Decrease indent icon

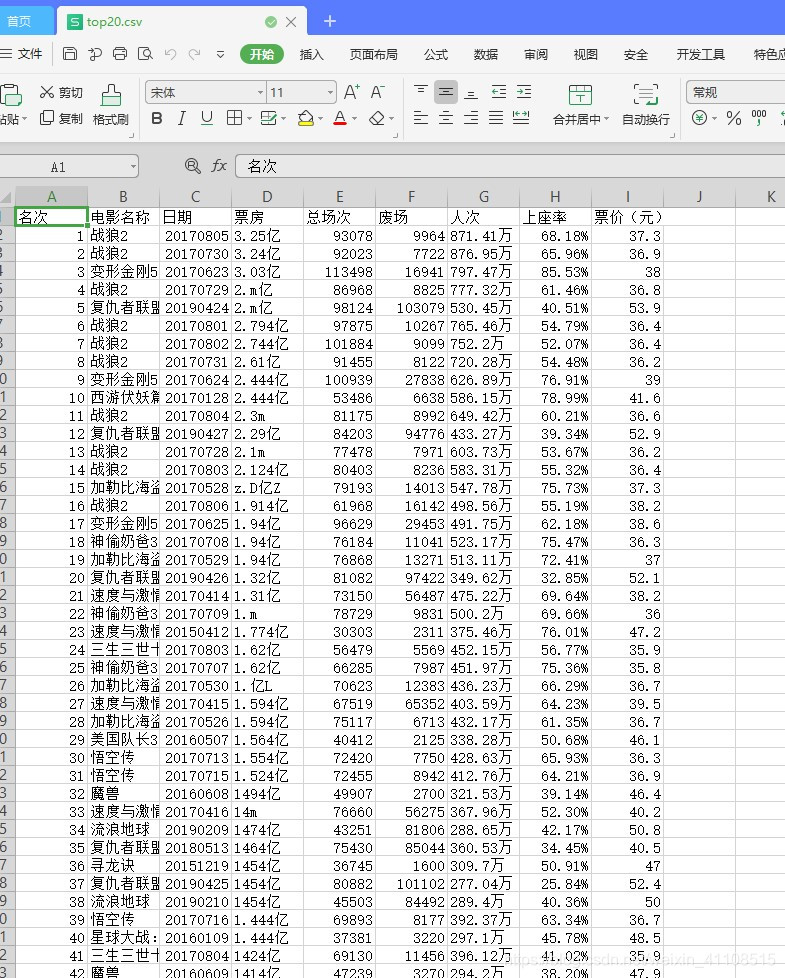(499, 92)
